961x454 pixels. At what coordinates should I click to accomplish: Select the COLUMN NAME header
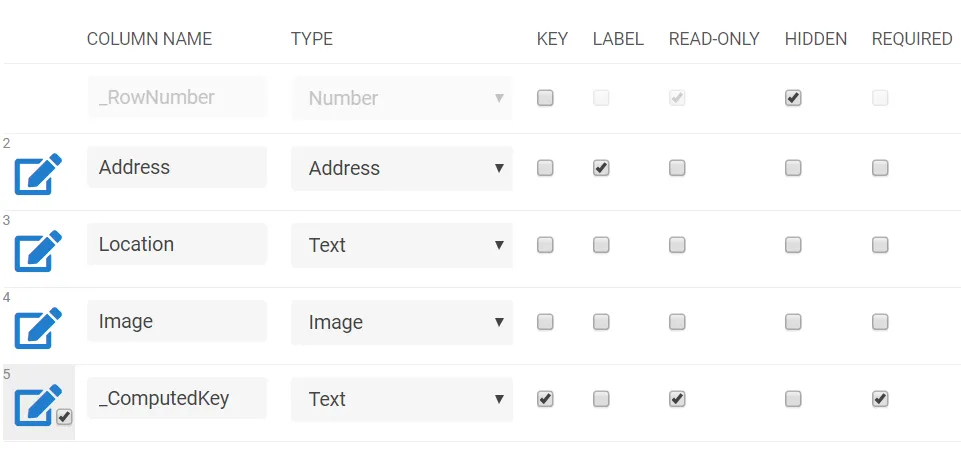(149, 39)
